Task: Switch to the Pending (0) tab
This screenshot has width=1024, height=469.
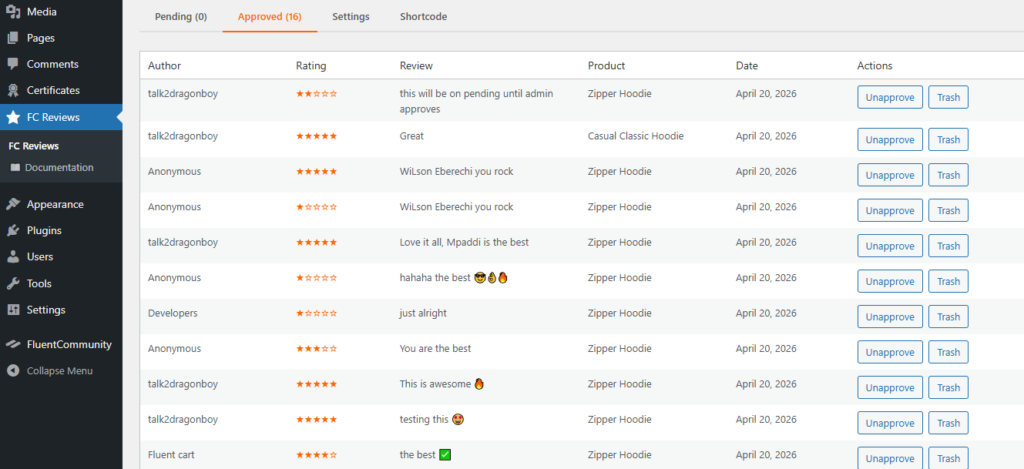Action: point(181,17)
